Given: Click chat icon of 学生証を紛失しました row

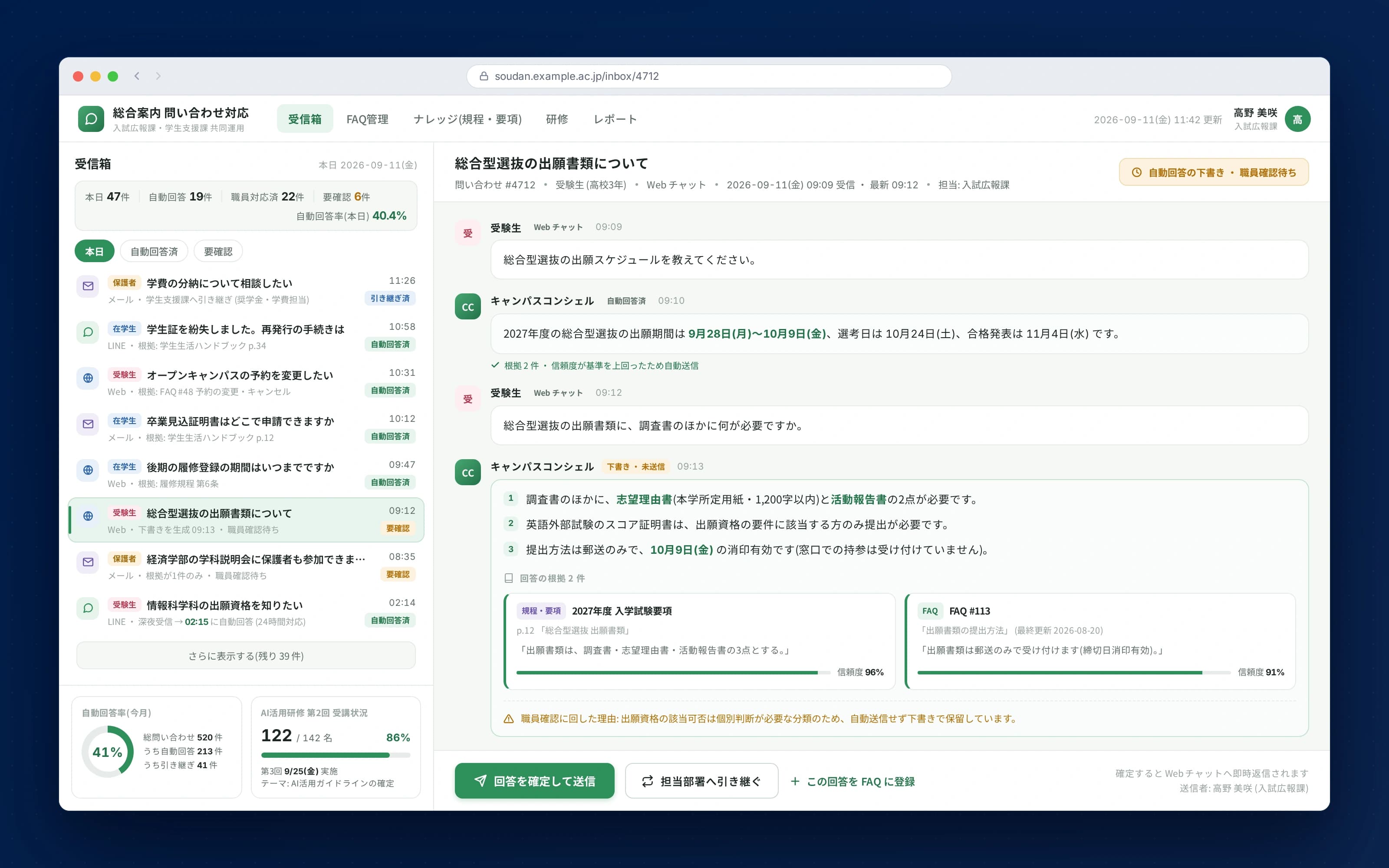Looking at the screenshot, I should pyautogui.click(x=88, y=332).
